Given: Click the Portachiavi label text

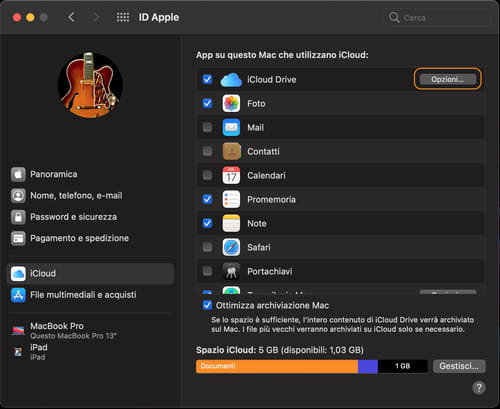Looking at the screenshot, I should [x=270, y=271].
